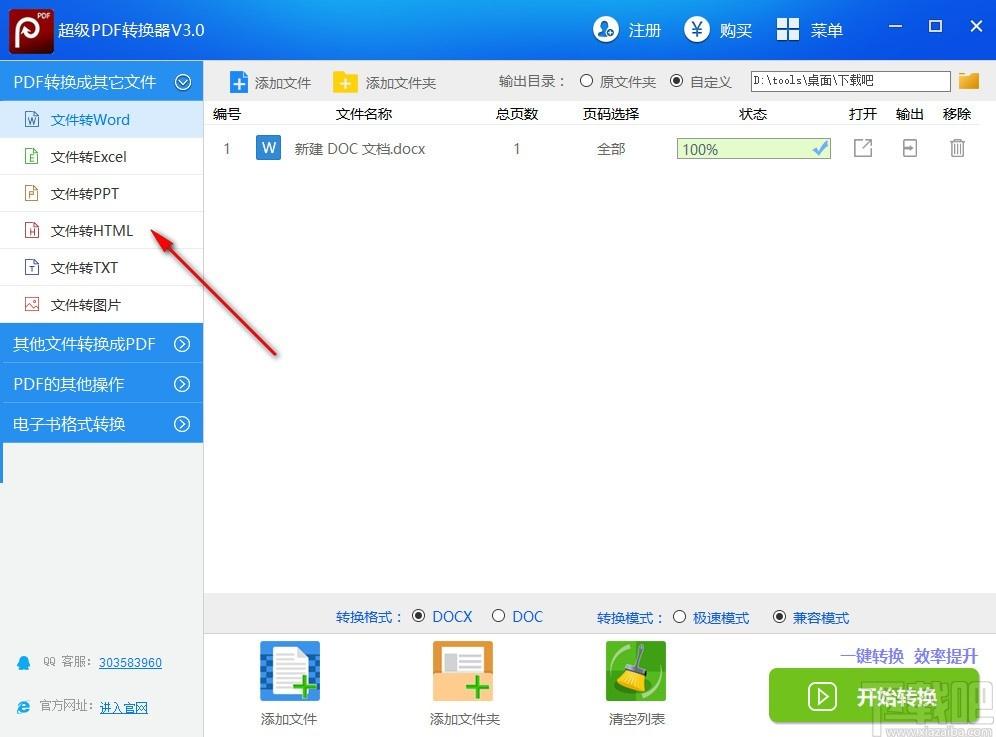Open the 菜单 menu grid

tap(810, 30)
